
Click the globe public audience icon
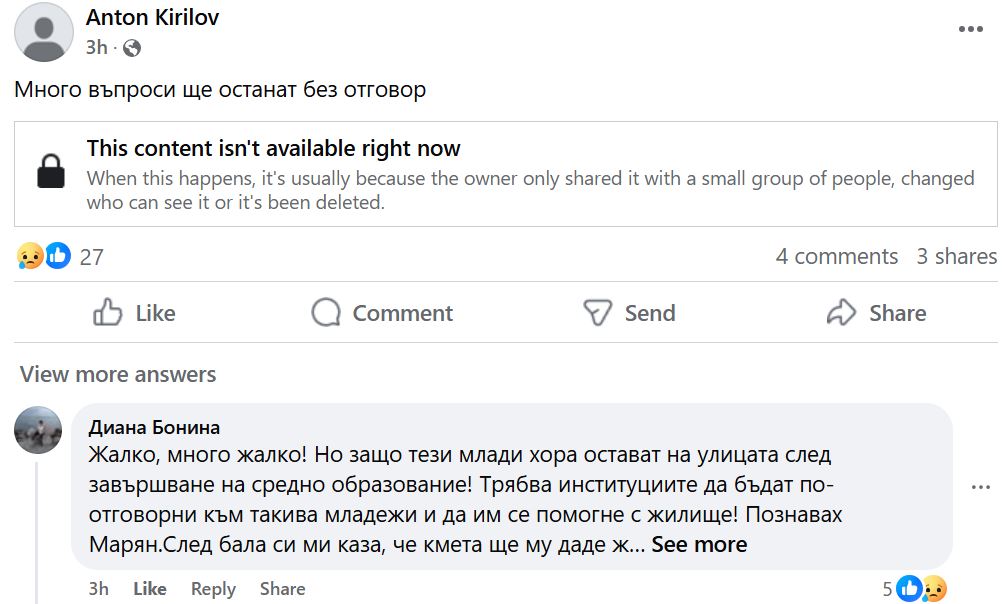[132, 47]
